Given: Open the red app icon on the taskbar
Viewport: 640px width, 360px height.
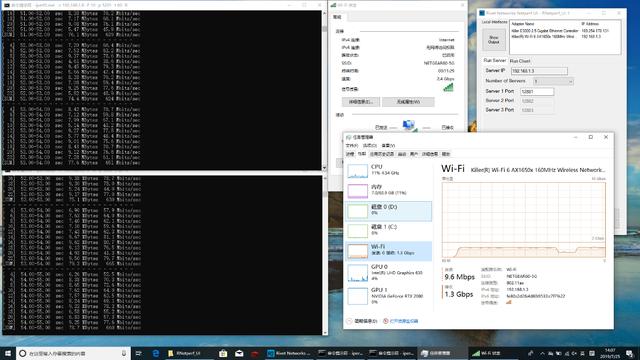Looking at the screenshot, I should pyautogui.click(x=255, y=353).
